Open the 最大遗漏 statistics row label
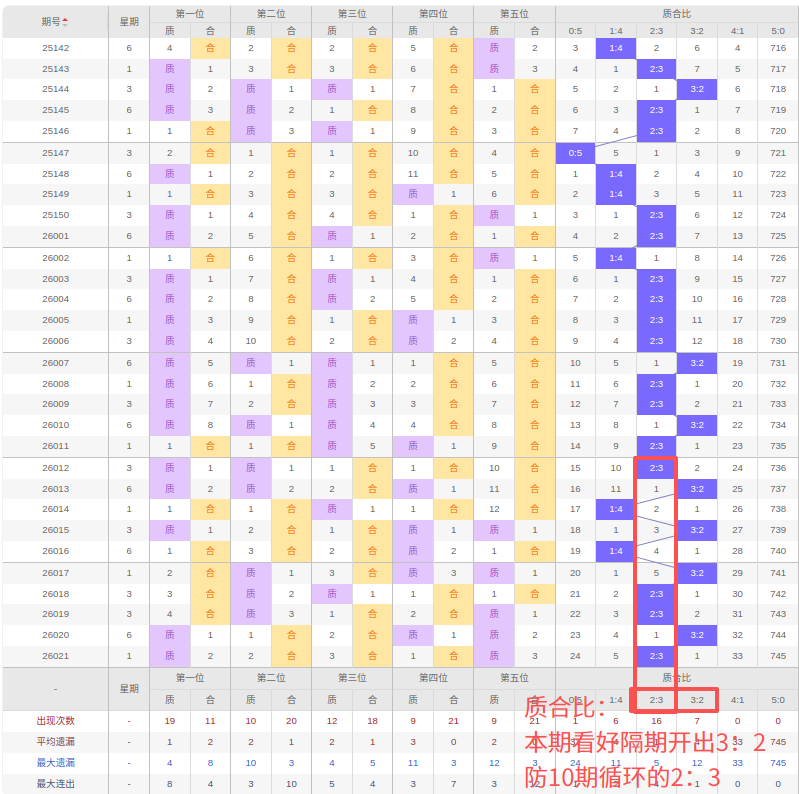The image size is (799, 794). 56,762
